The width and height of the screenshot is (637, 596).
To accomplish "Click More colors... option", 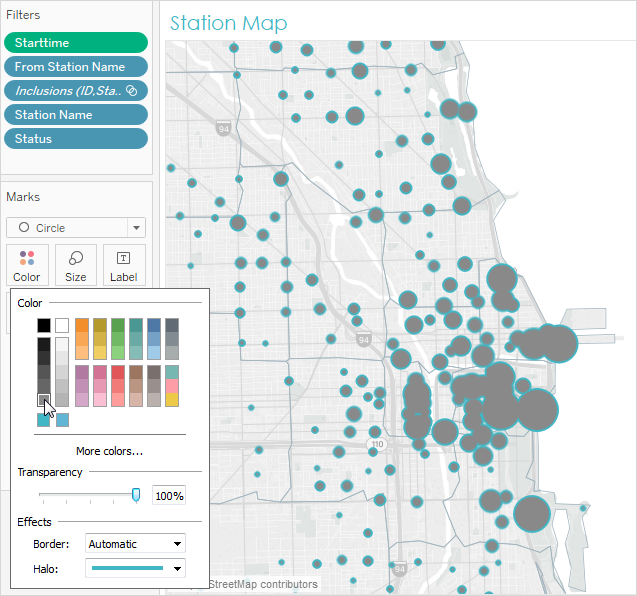I will (110, 451).
